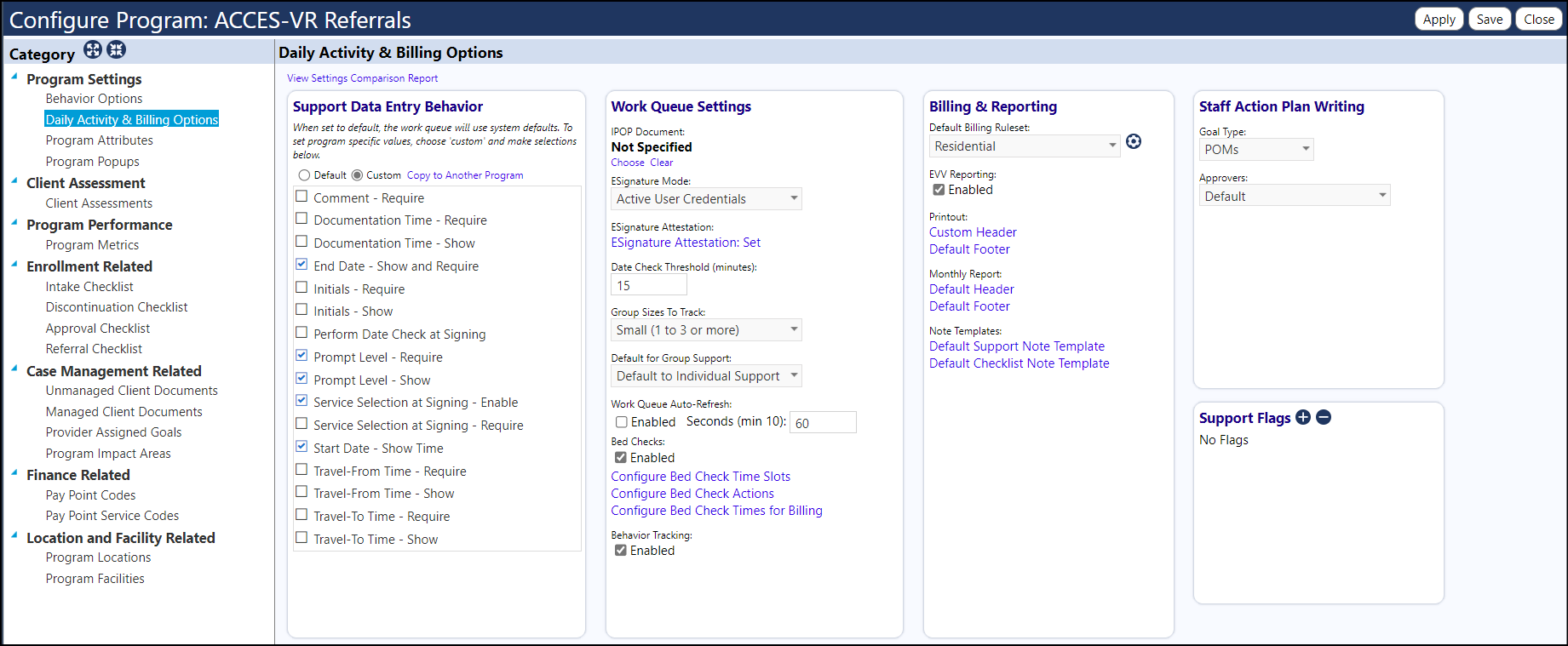Select the Custom radio button
1568x646 pixels.
click(x=358, y=175)
